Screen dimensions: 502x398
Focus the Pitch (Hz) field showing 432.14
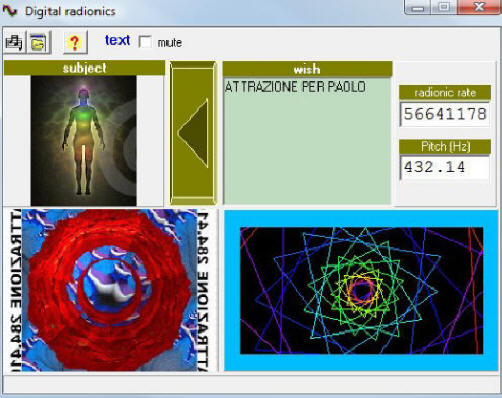point(445,167)
